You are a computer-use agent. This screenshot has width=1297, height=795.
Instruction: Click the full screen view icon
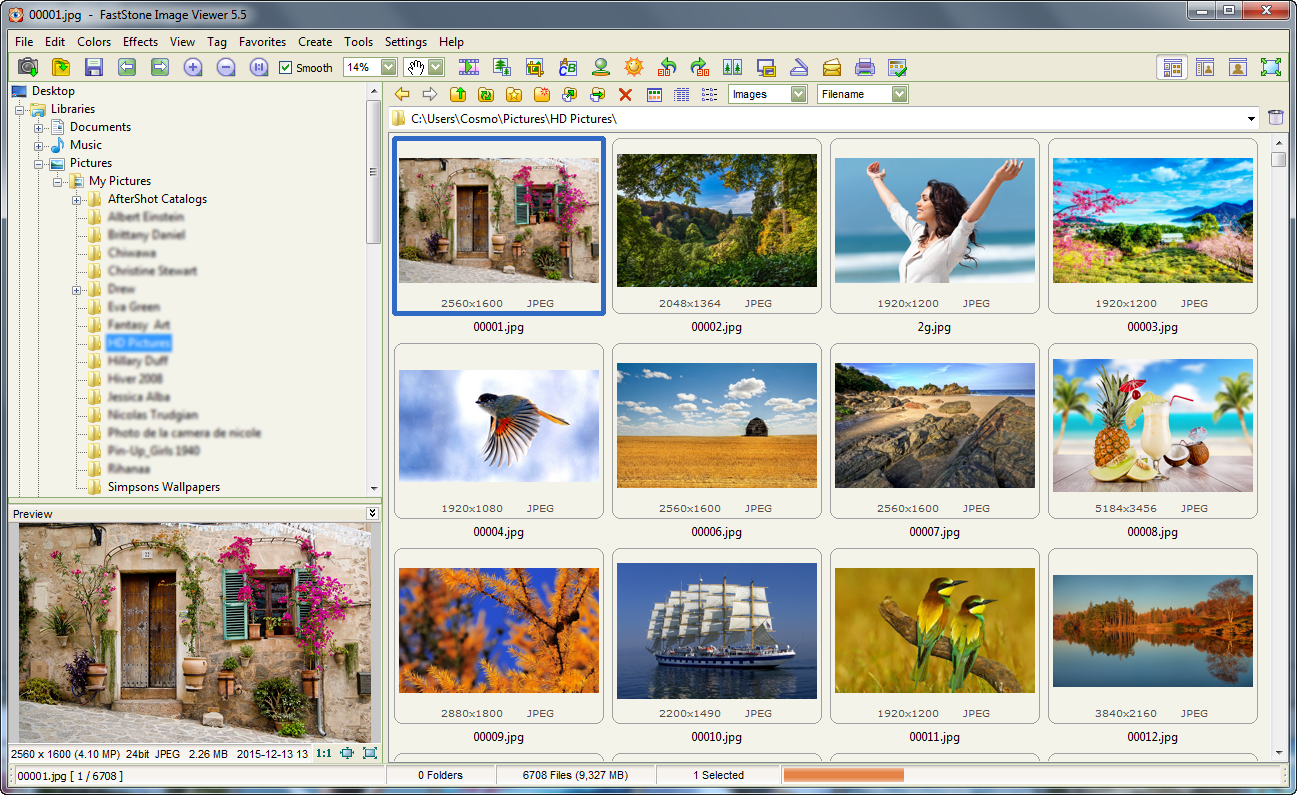point(1271,67)
